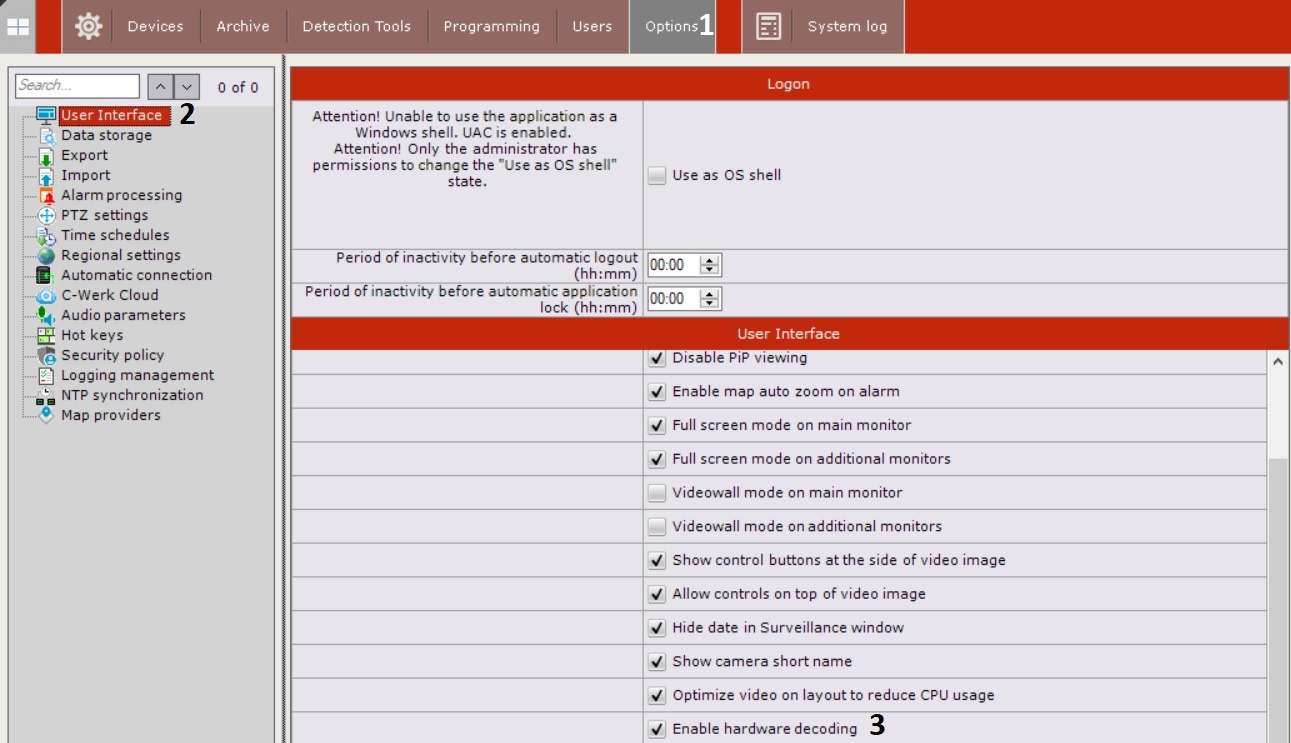1291x743 pixels.
Task: Select Security policy in the options tree
Action: point(112,356)
